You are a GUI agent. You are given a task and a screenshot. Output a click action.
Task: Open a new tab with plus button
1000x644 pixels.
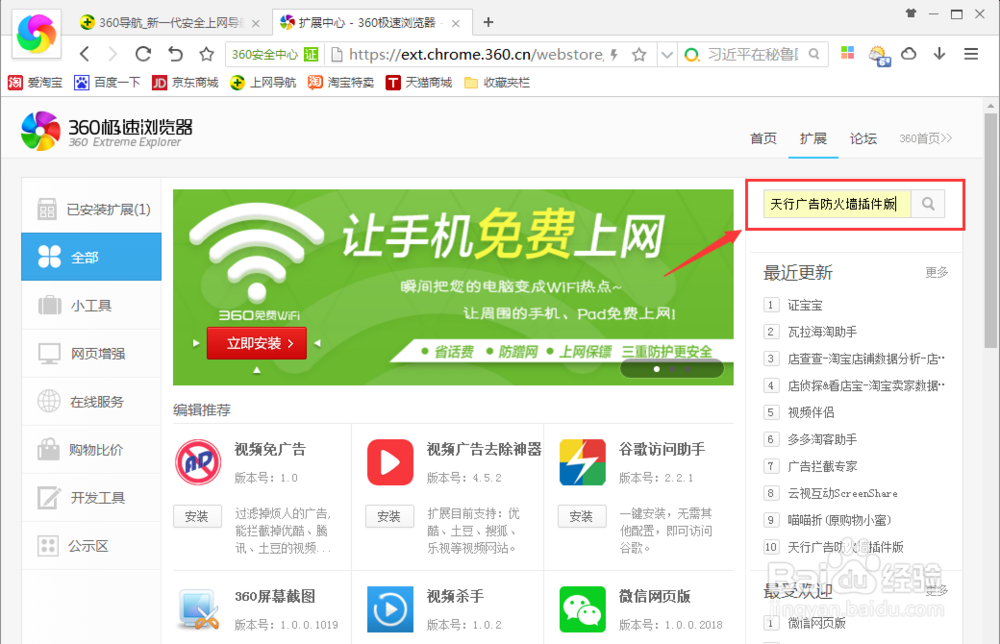[x=489, y=22]
